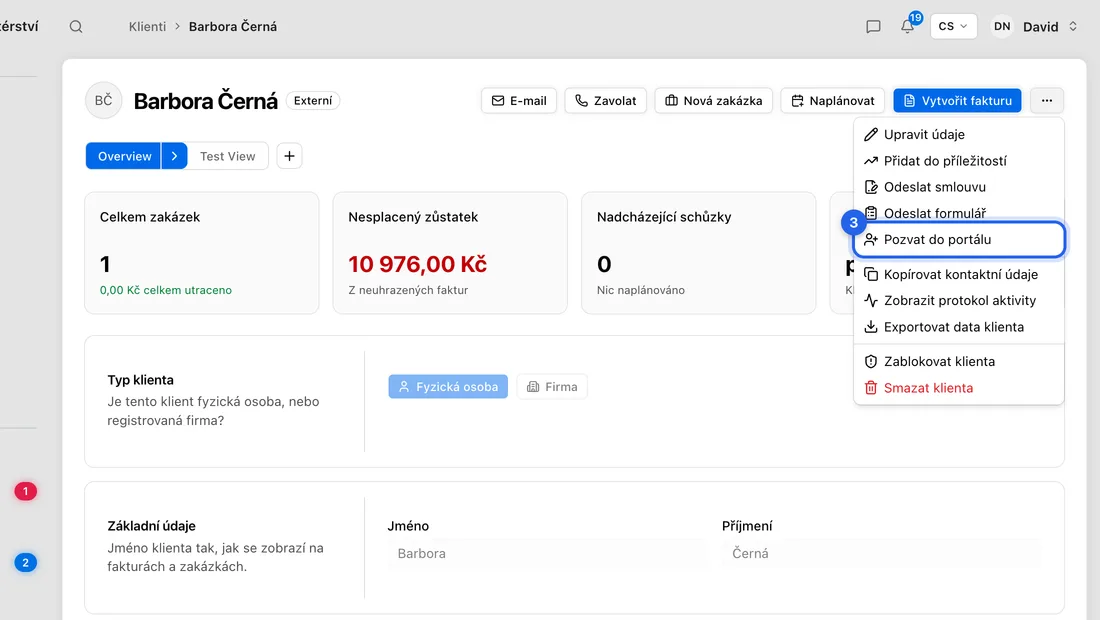The image size is (1100, 620).
Task: Expand the David user account menu
Action: point(1073,27)
